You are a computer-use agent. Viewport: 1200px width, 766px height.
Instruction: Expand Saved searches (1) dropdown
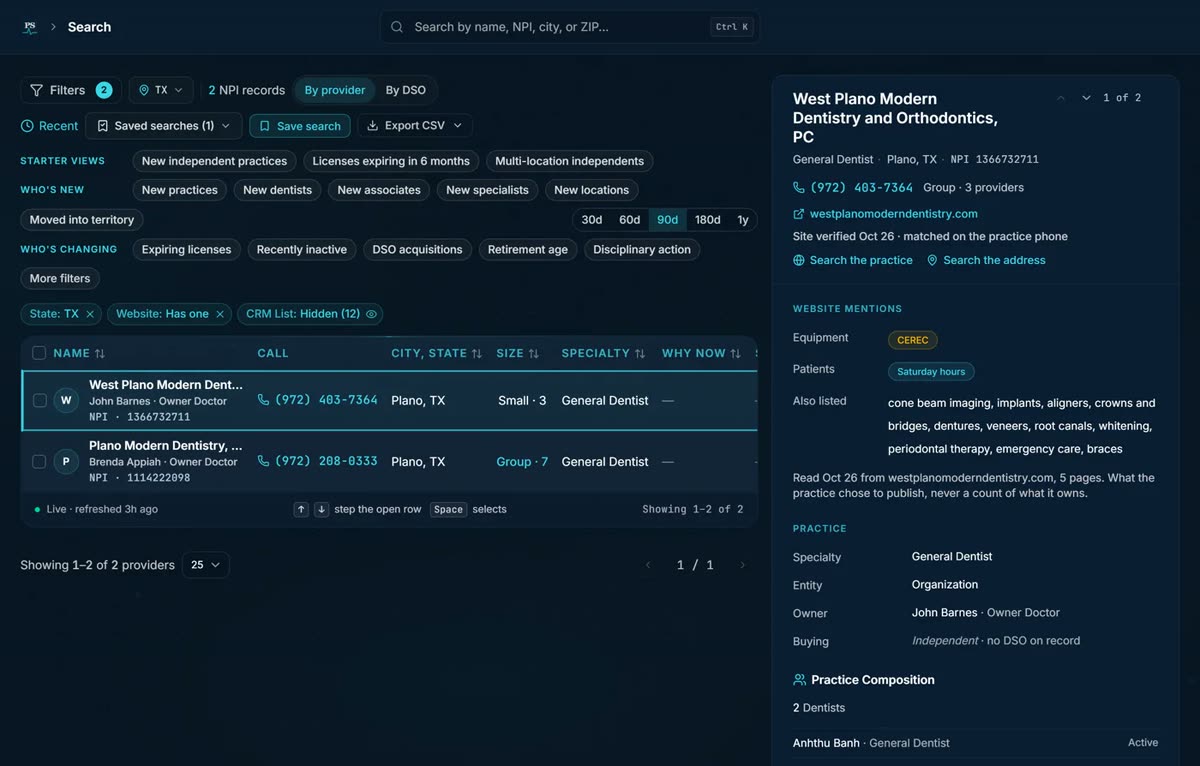click(x=164, y=126)
